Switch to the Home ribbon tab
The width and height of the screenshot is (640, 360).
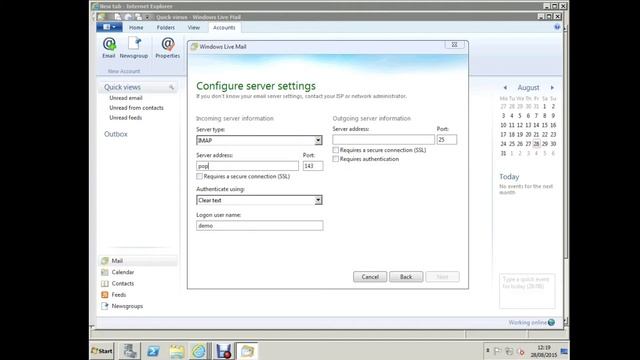136,27
